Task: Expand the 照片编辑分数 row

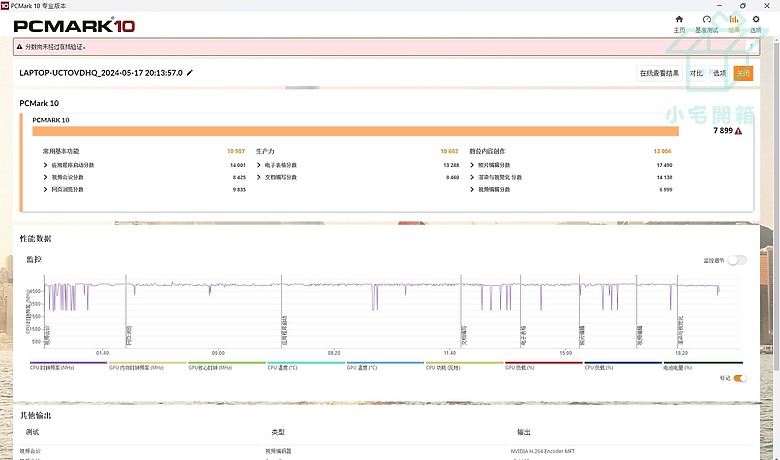Action: tap(472, 165)
